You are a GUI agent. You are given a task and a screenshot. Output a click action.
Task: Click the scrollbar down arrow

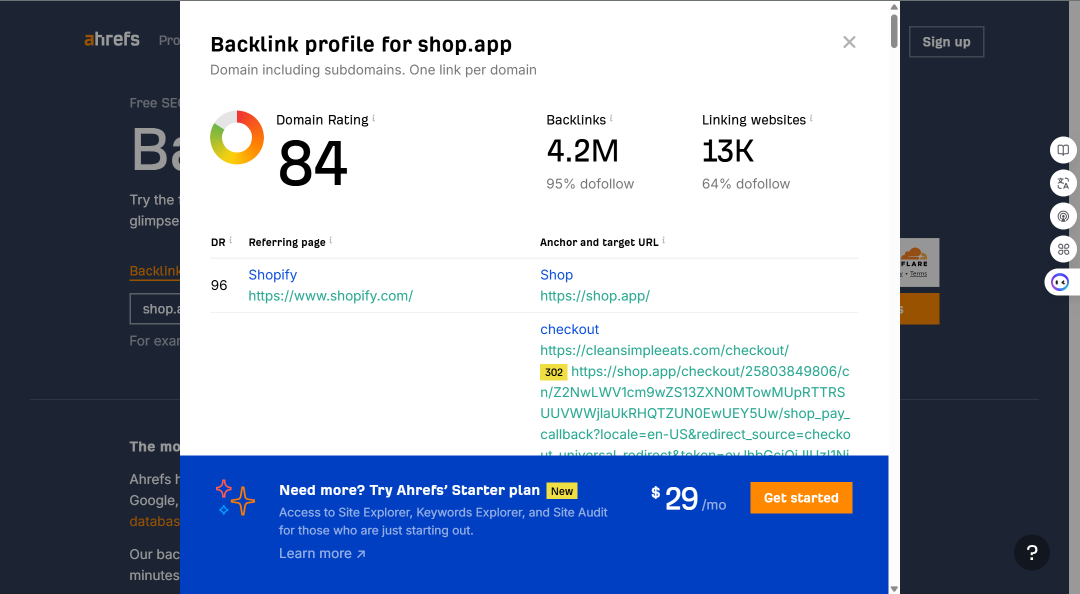(x=894, y=588)
